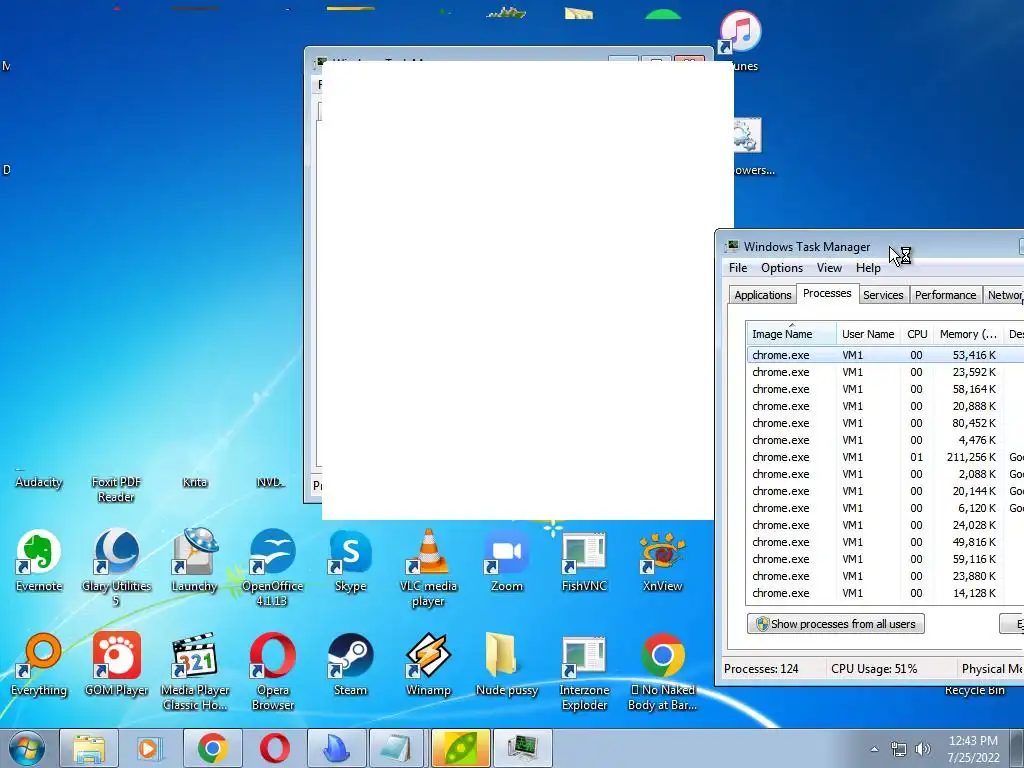
Task: Select the Audacity desktop label
Action: (39, 482)
